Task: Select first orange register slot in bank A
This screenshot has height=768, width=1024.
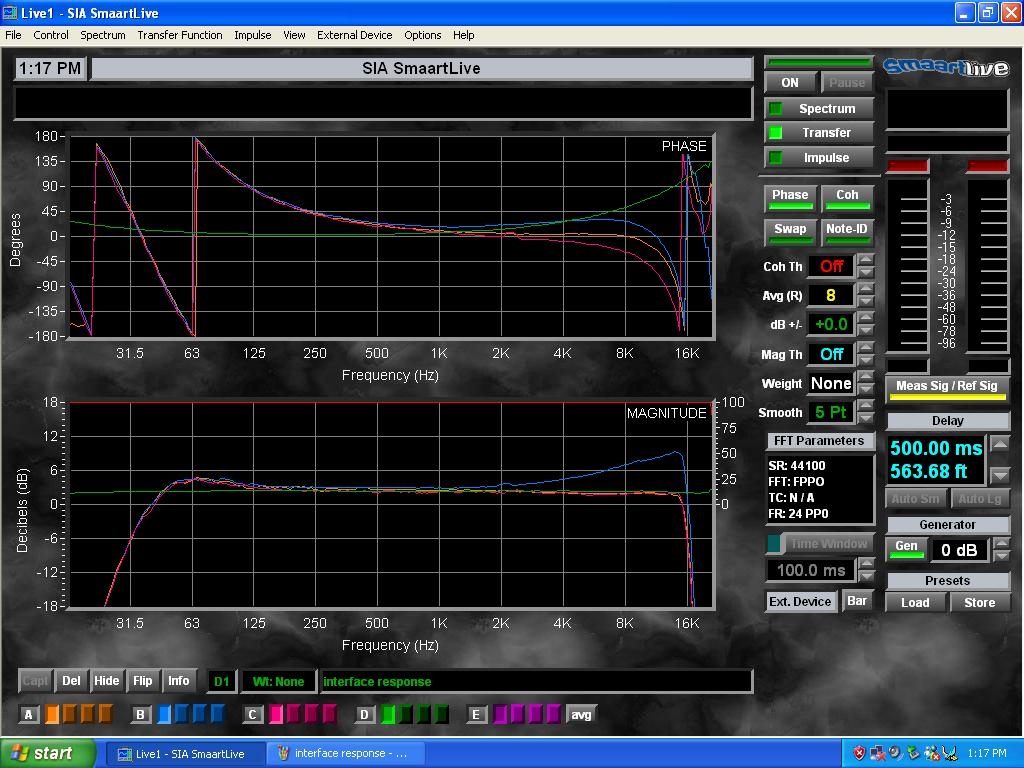Action: click(x=52, y=714)
